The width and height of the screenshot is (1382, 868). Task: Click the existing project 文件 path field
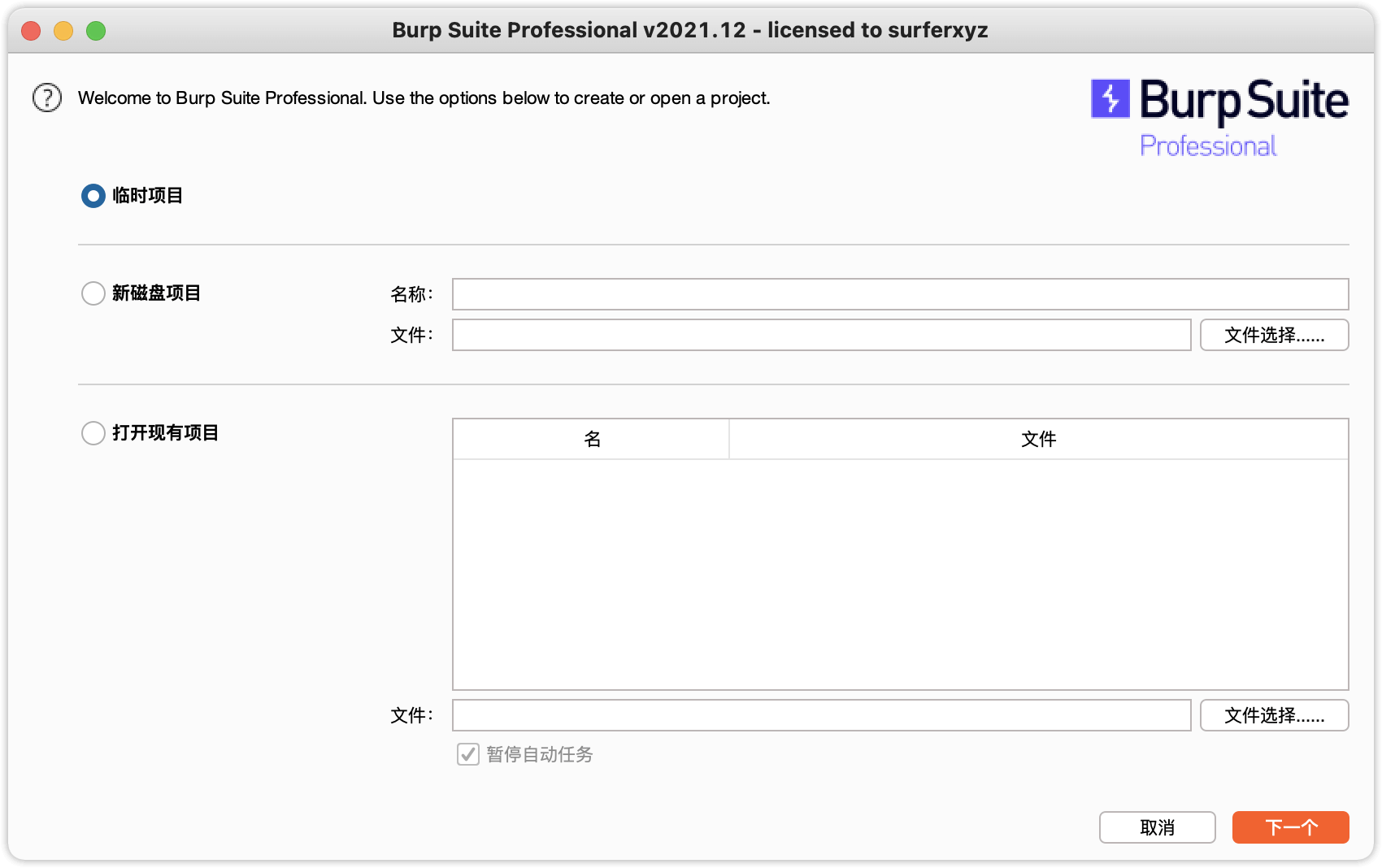pyautogui.click(x=822, y=715)
